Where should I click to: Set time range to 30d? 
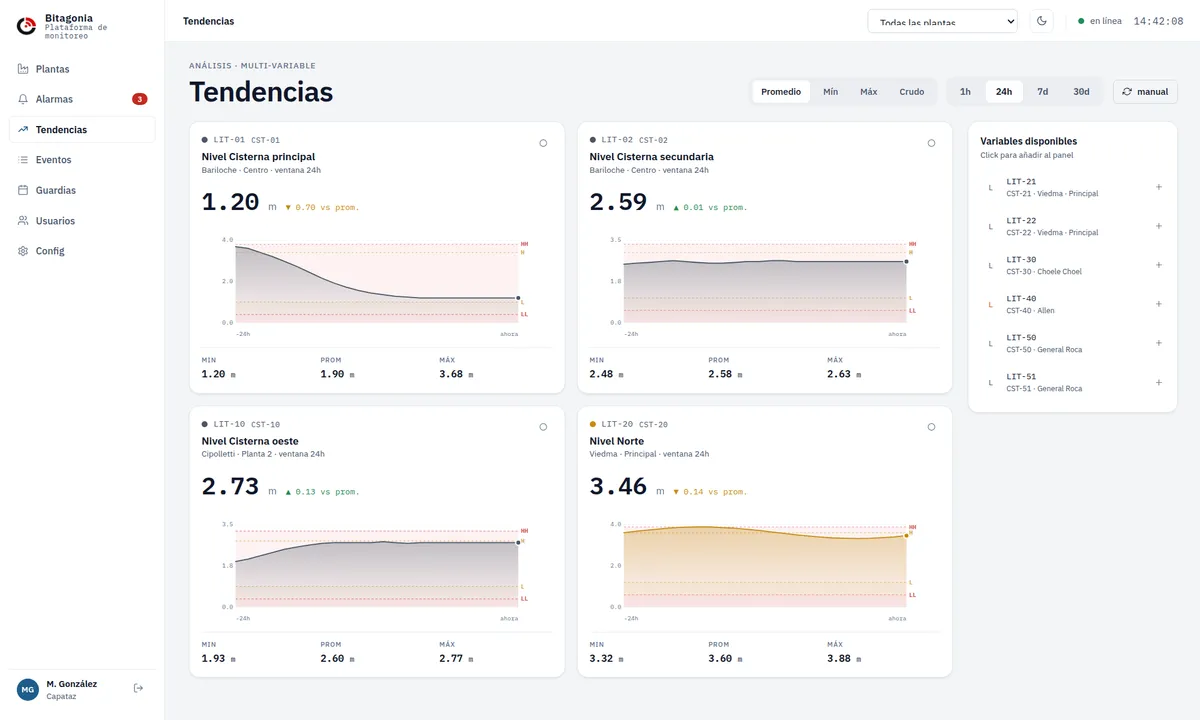[x=1081, y=92]
